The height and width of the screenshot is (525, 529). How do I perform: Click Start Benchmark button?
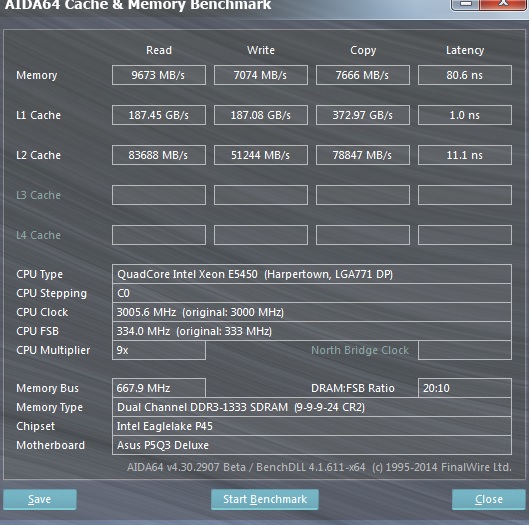pos(264,499)
